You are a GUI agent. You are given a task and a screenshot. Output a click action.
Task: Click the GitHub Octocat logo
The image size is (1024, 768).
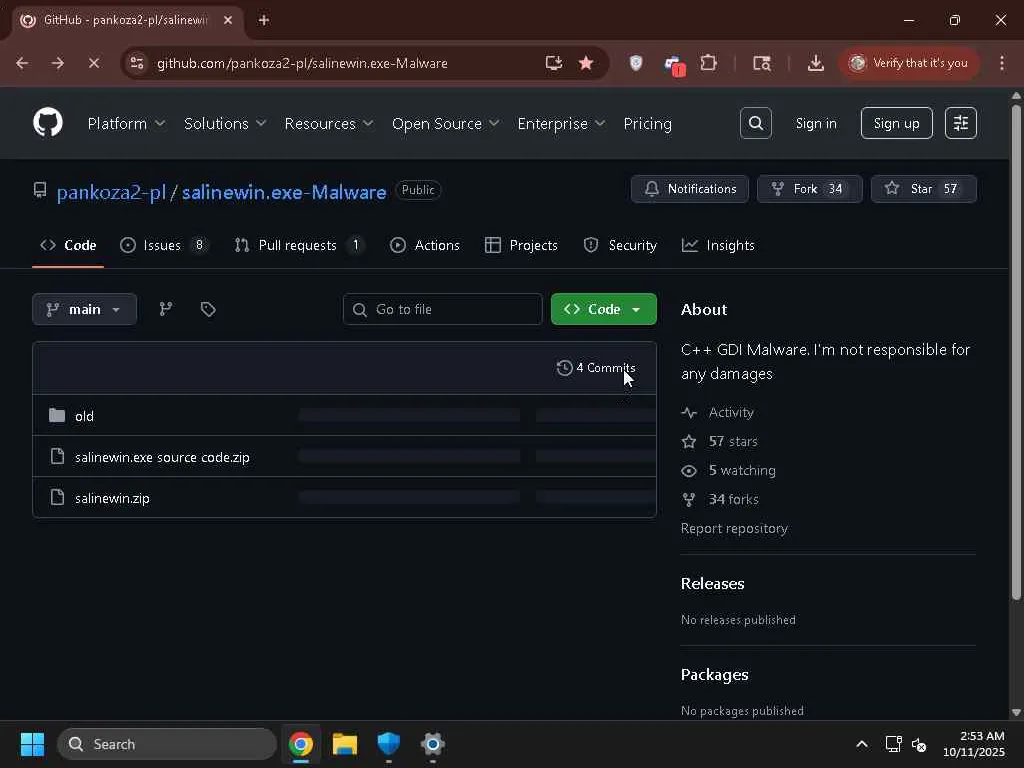pos(48,123)
